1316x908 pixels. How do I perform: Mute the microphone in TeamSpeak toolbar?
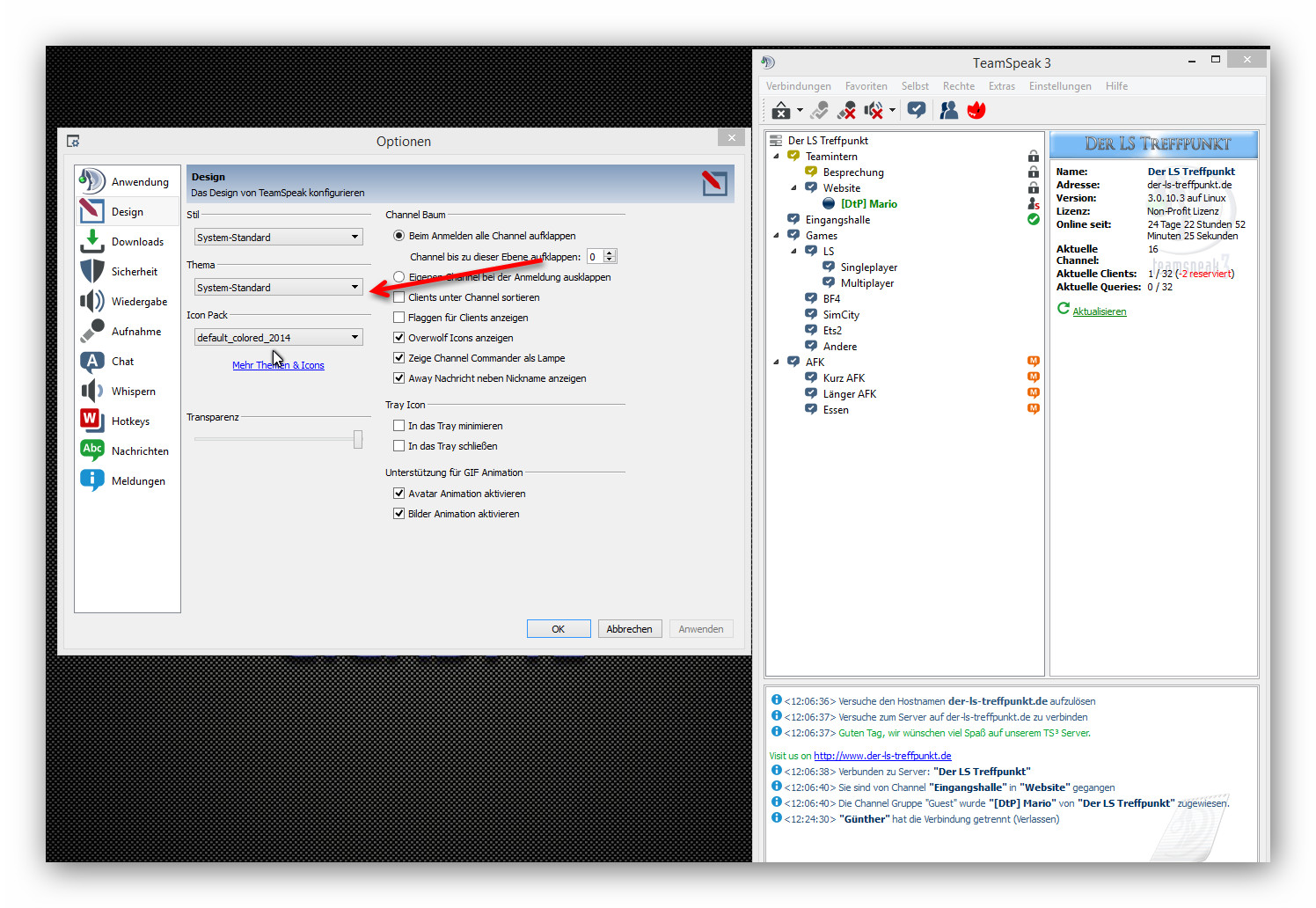pyautogui.click(x=846, y=110)
